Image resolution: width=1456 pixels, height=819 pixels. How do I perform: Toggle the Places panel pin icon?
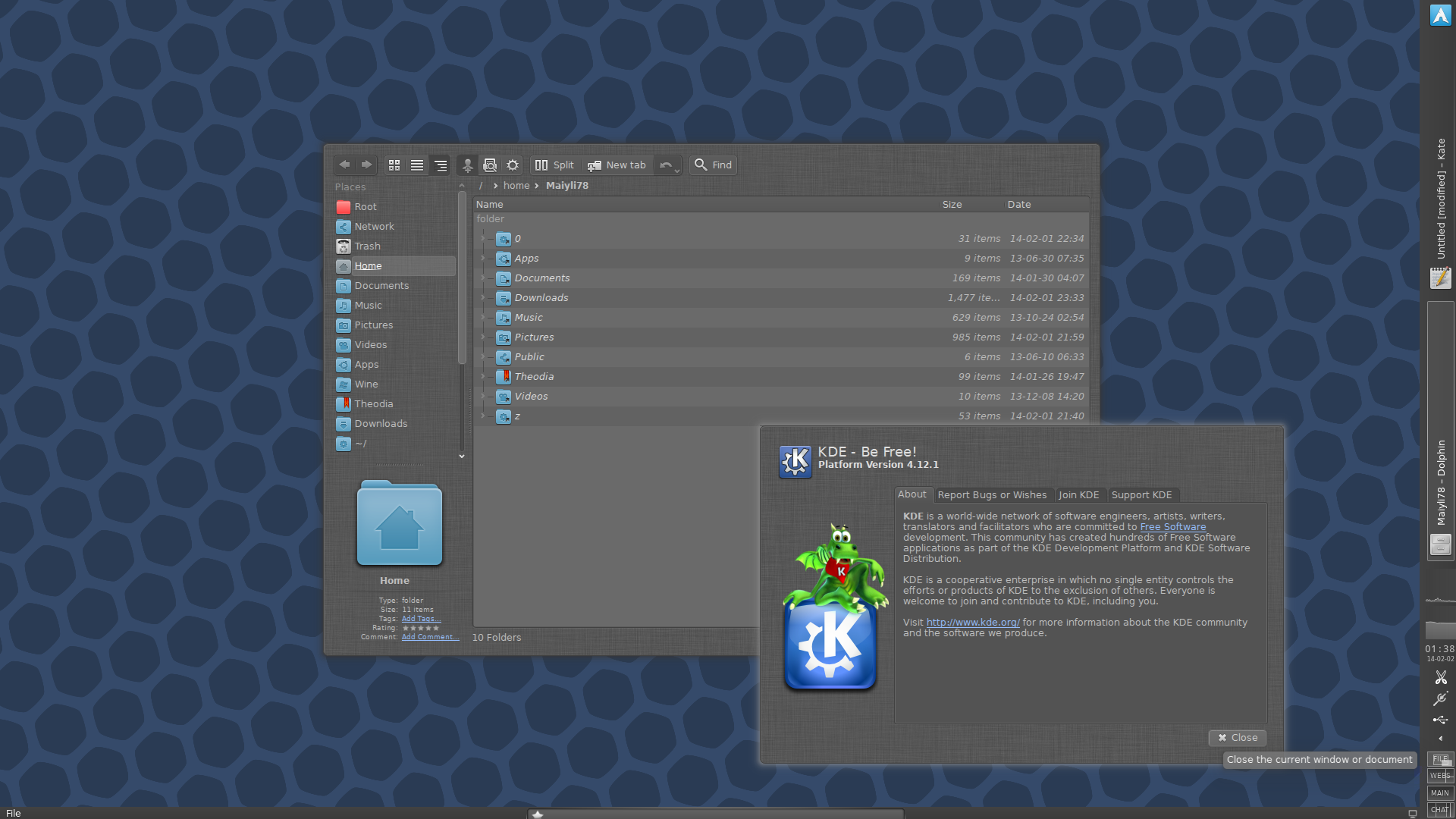[x=468, y=165]
